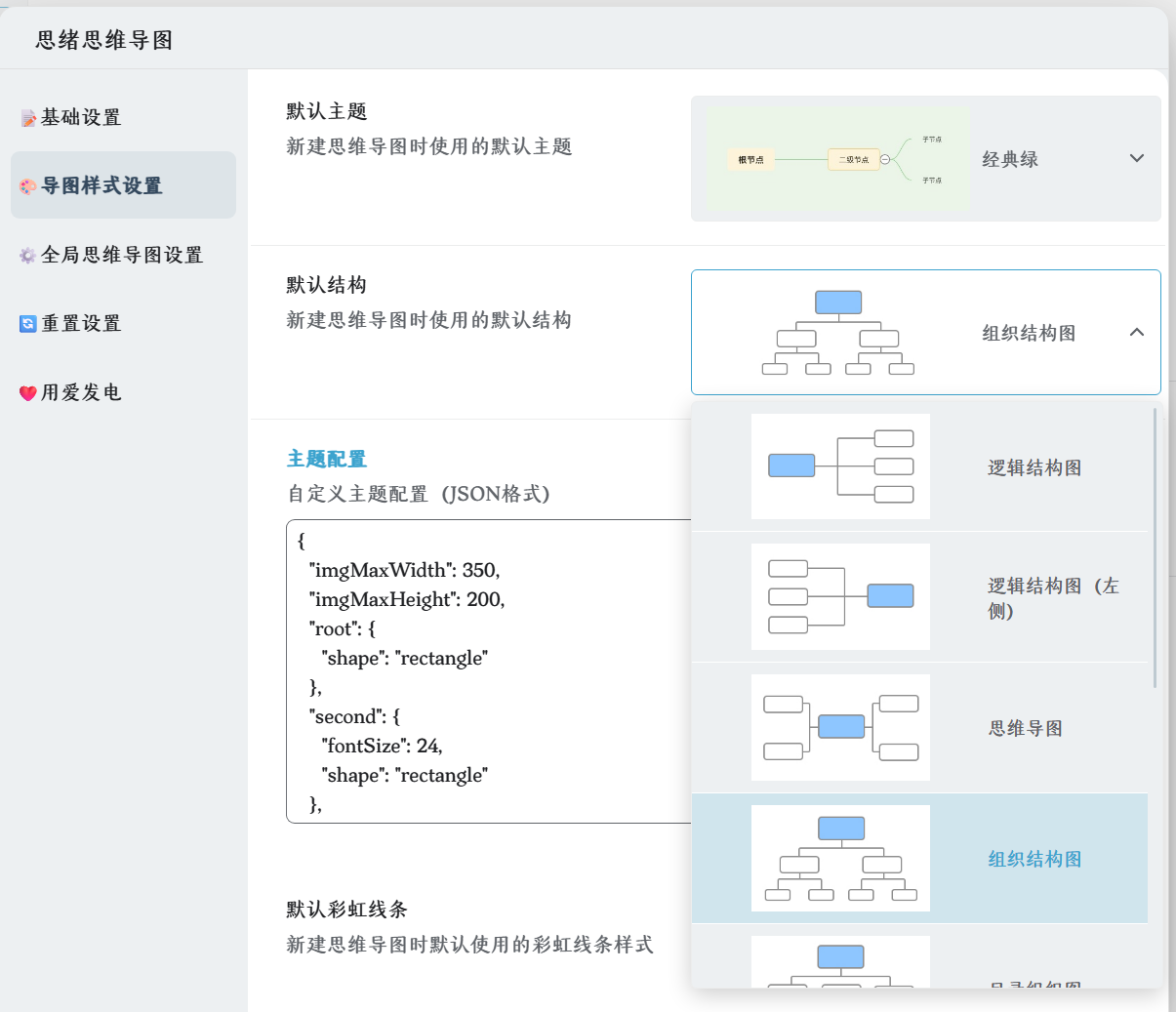Screen dimensions: 1176x1012
Task: Click the blue reset icon beside 重置设置
Action: point(28,324)
